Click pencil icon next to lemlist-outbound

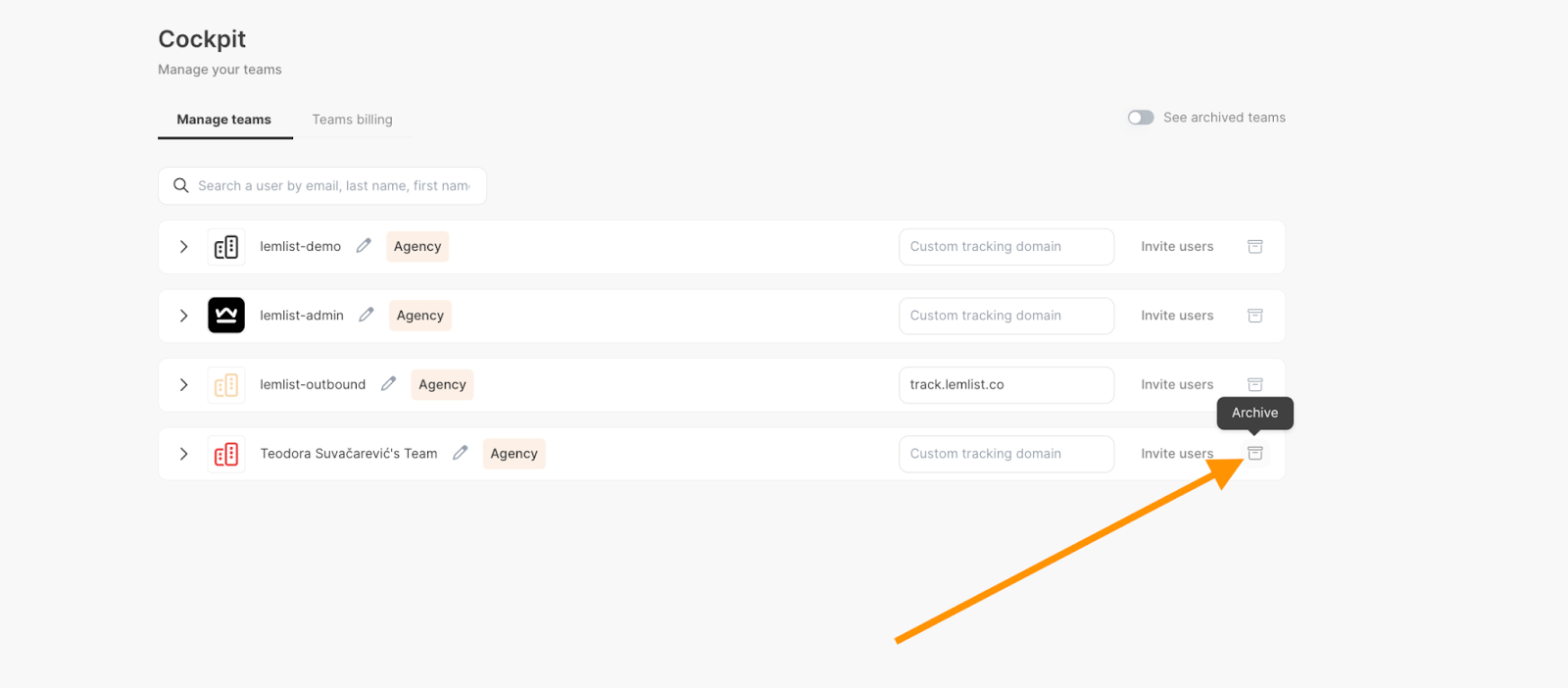388,384
